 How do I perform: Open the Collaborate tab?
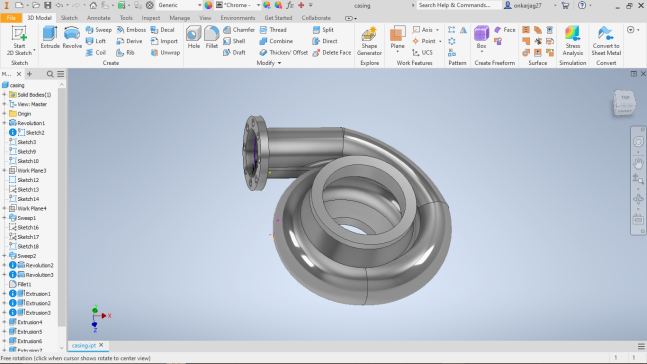316,18
